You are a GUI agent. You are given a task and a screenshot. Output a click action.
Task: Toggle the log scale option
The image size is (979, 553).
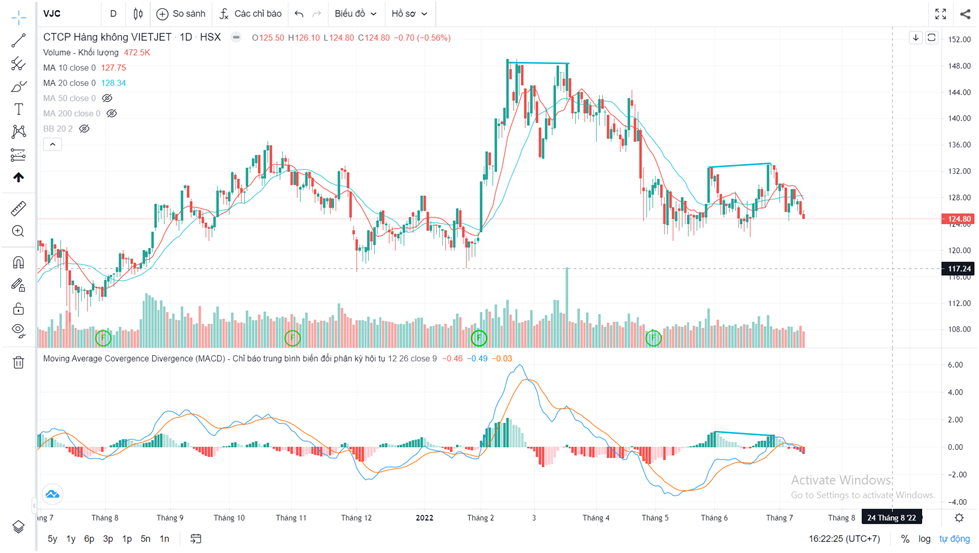tap(925, 539)
